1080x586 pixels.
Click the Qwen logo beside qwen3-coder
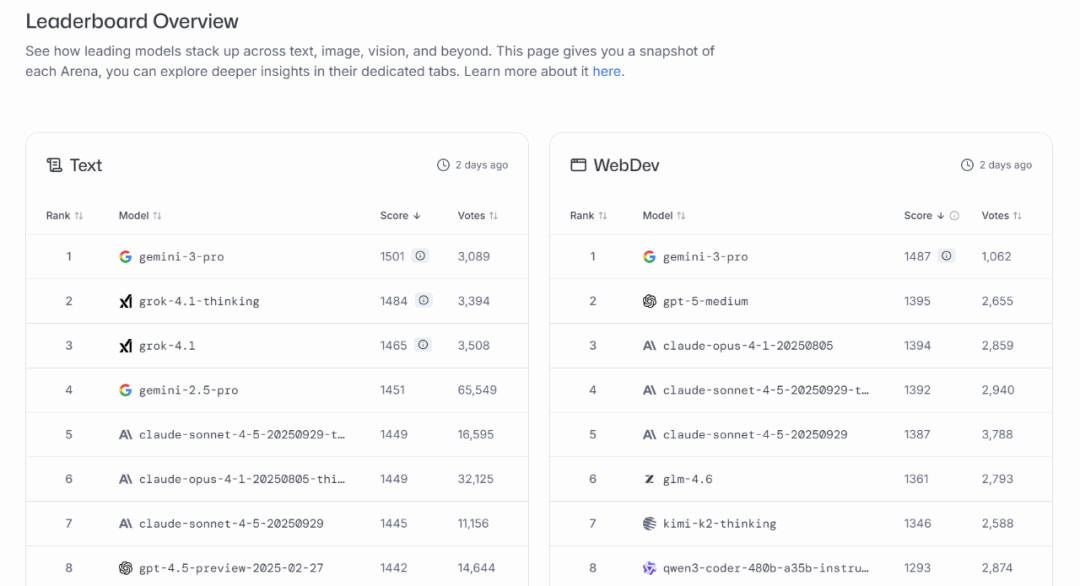(649, 568)
